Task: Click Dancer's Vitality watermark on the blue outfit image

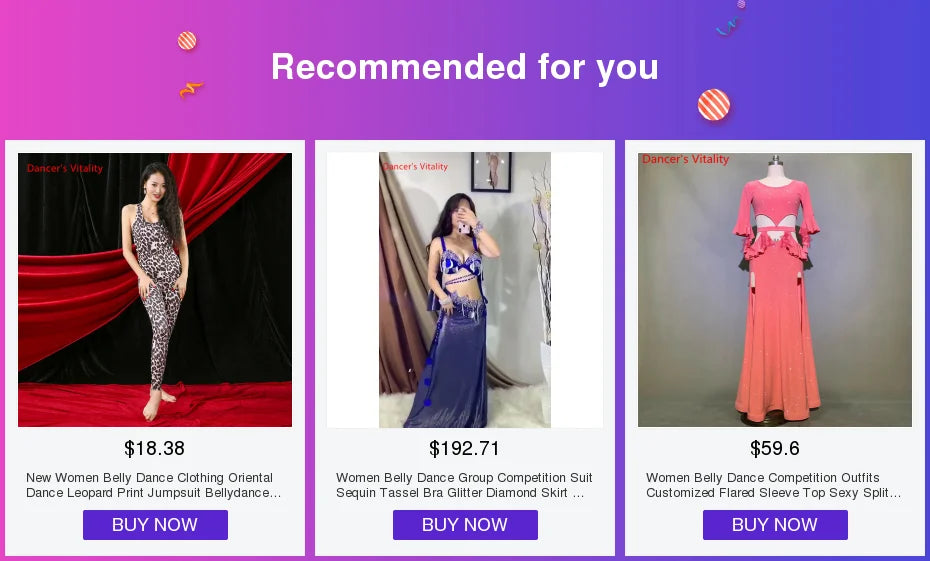Action: click(x=415, y=166)
